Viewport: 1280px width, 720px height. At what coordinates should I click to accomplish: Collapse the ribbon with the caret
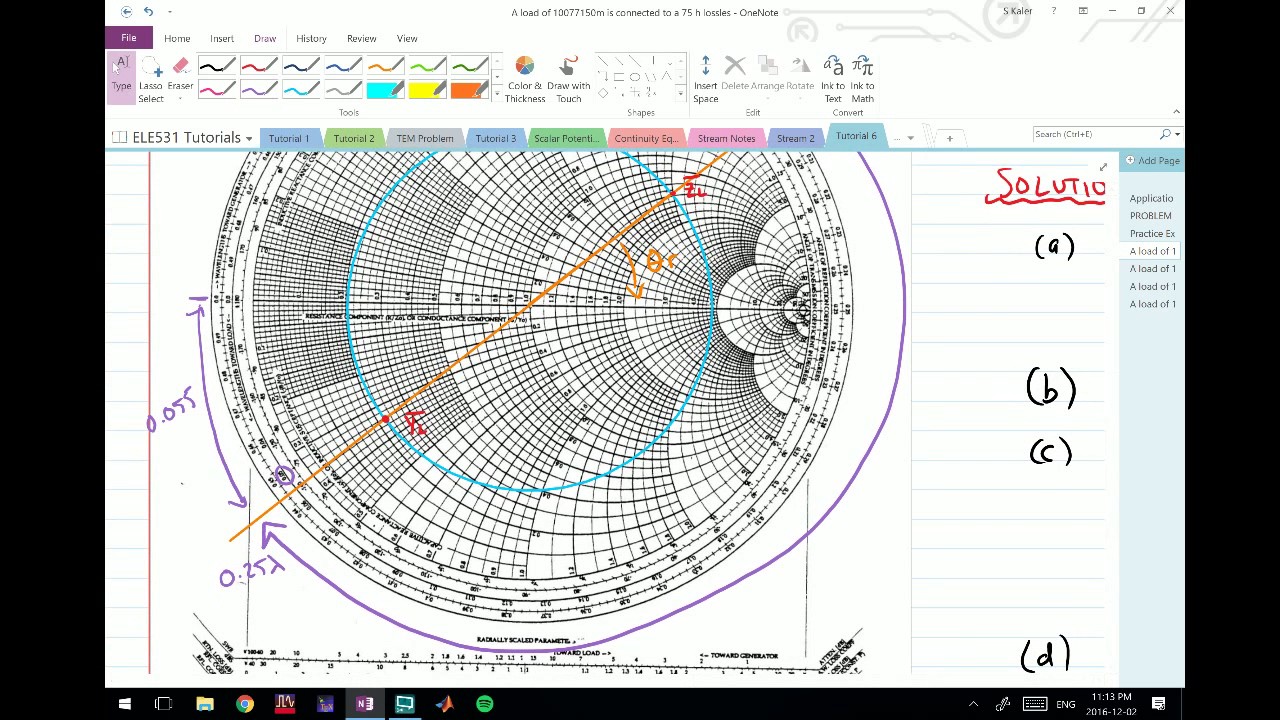click(1176, 112)
